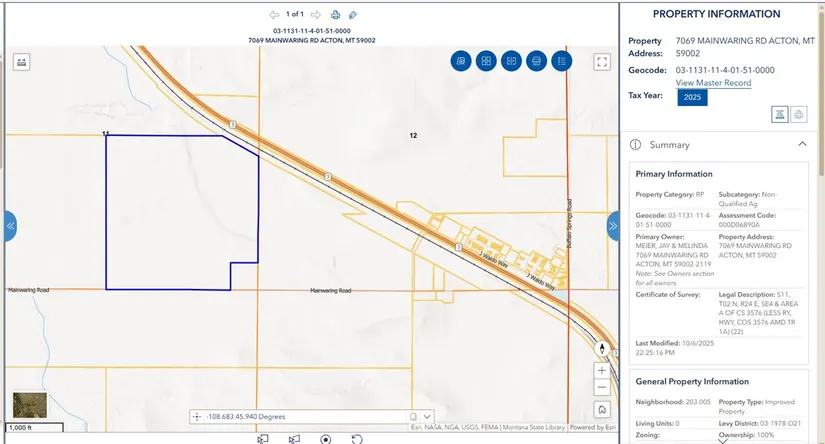
Task: Click the home default extent button
Action: click(602, 409)
